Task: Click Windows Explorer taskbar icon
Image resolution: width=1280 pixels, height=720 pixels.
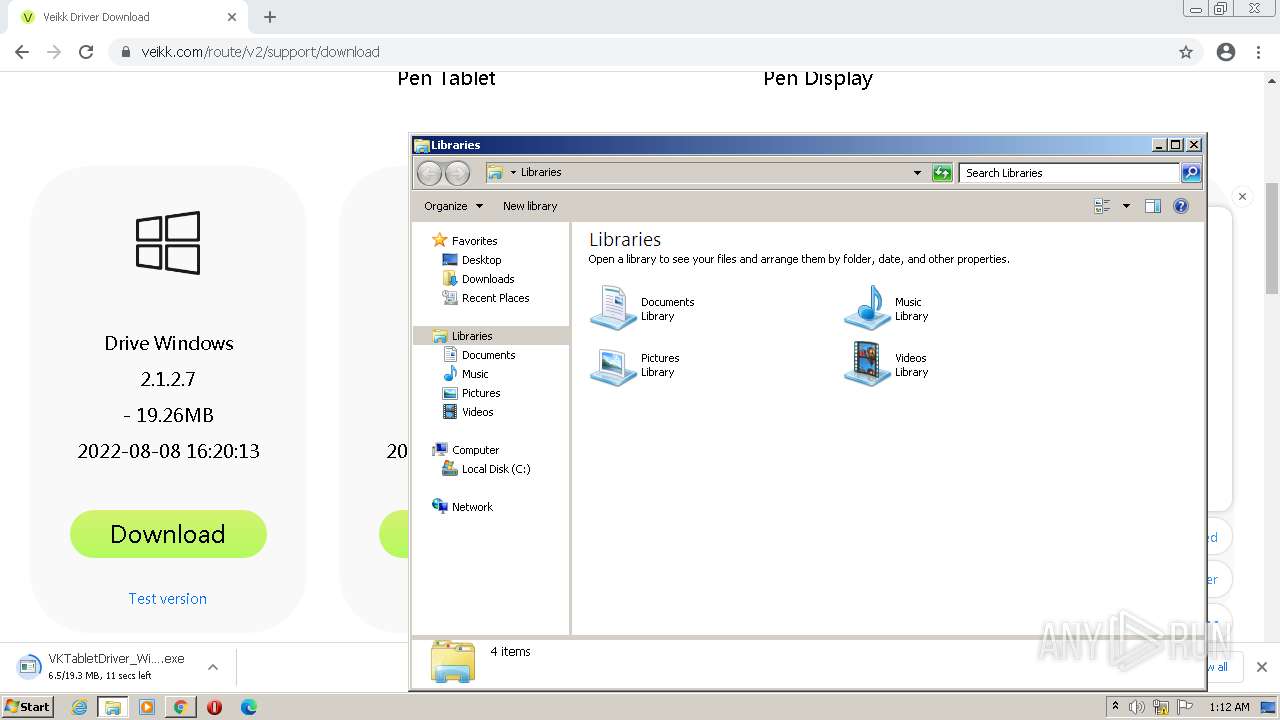Action: point(113,707)
